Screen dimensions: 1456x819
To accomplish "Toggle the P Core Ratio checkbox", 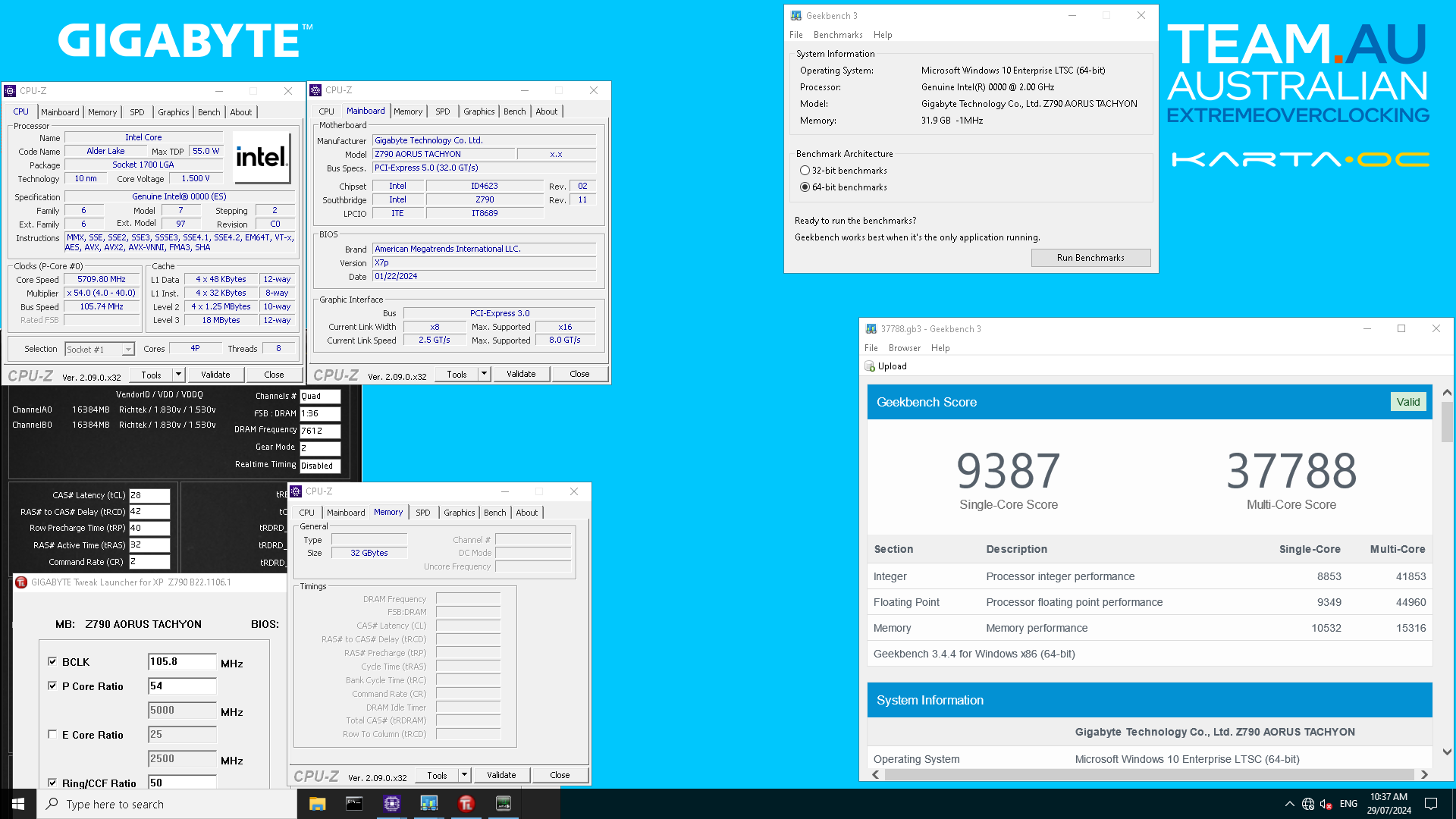I will (52, 686).
